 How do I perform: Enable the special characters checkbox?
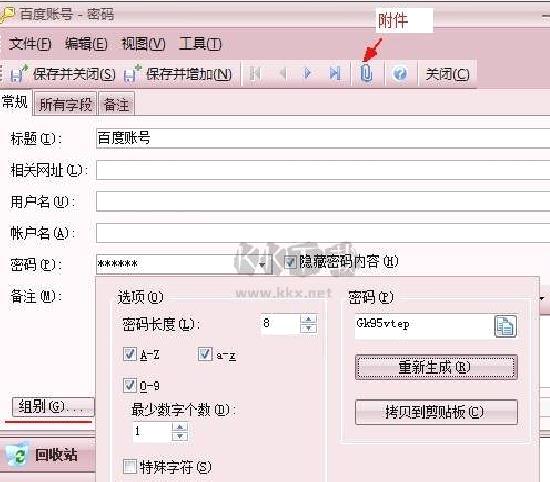point(130,467)
